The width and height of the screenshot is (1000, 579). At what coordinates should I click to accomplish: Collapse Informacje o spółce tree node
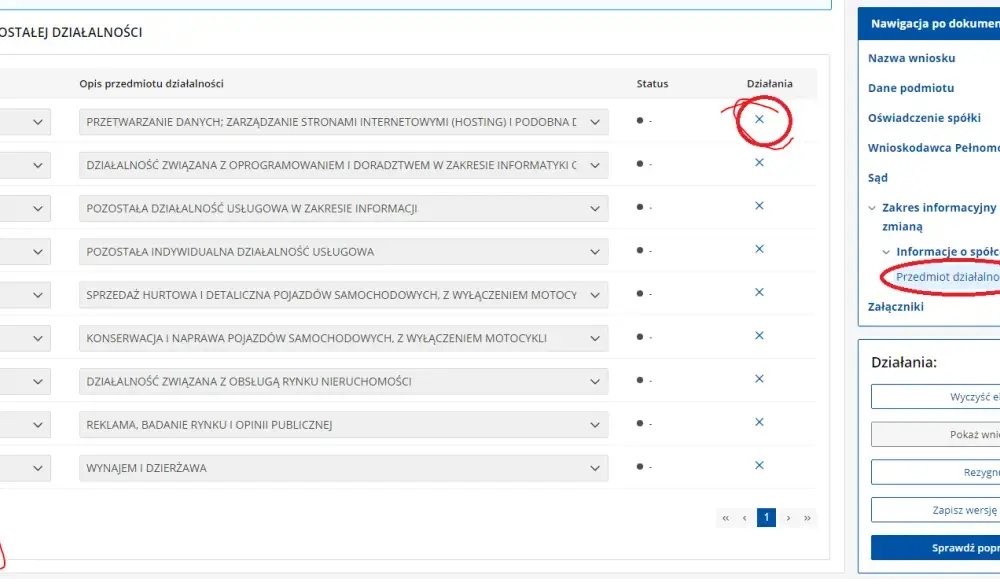886,252
